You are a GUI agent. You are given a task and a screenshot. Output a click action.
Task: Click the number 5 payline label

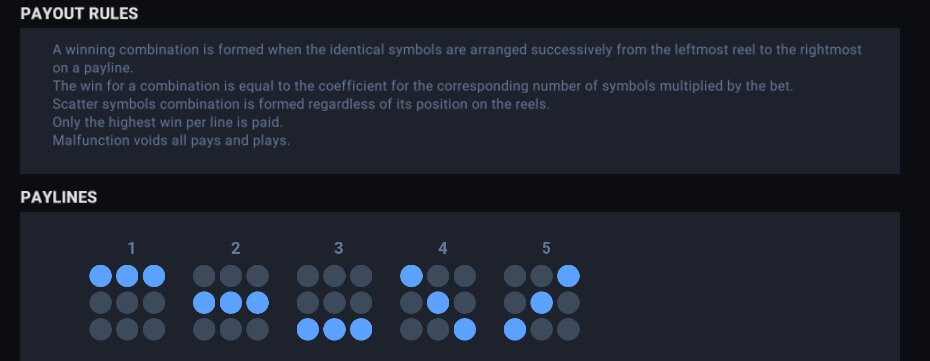[546, 248]
